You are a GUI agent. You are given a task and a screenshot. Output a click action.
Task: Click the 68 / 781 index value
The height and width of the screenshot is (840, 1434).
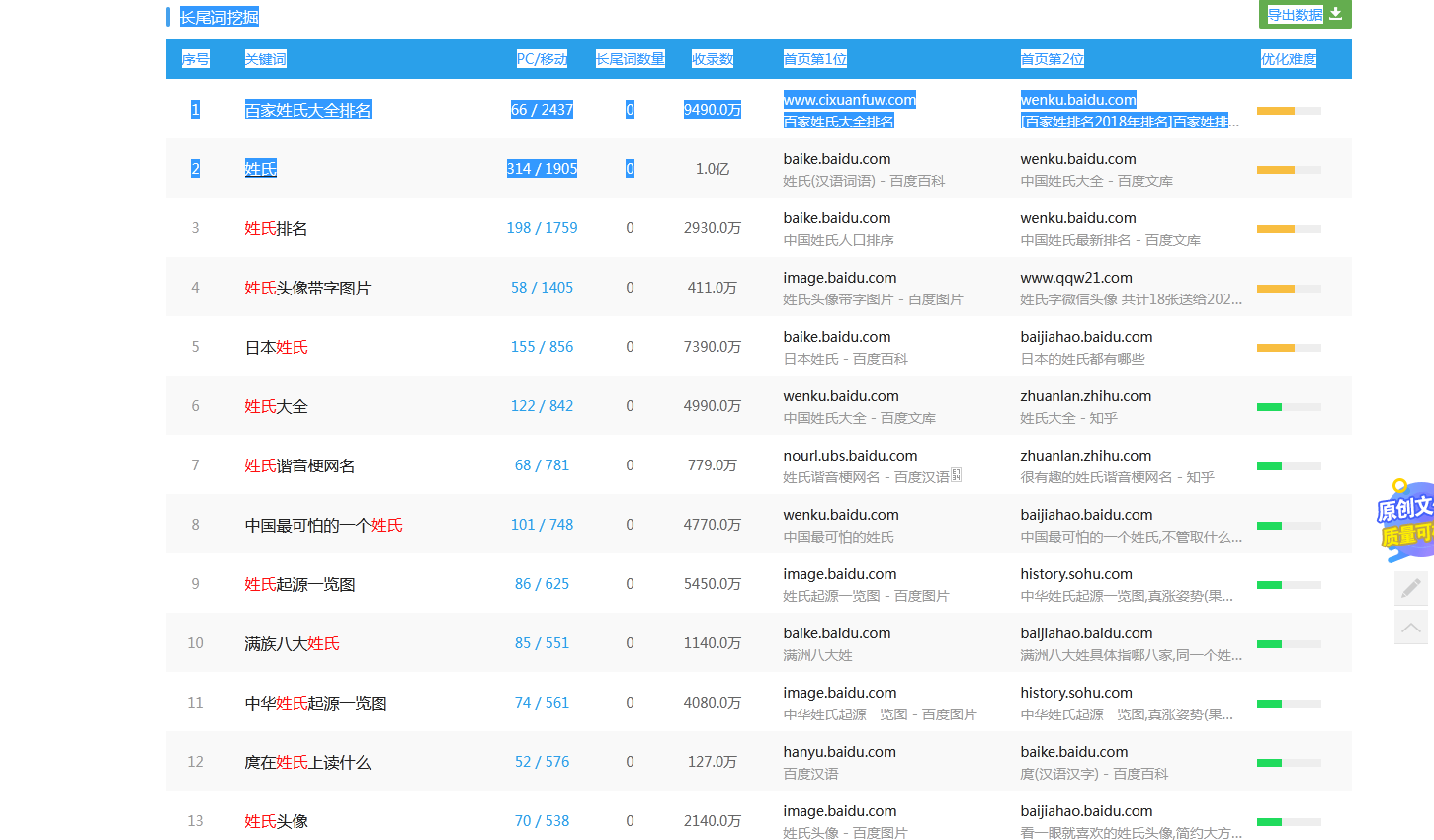pyautogui.click(x=542, y=465)
